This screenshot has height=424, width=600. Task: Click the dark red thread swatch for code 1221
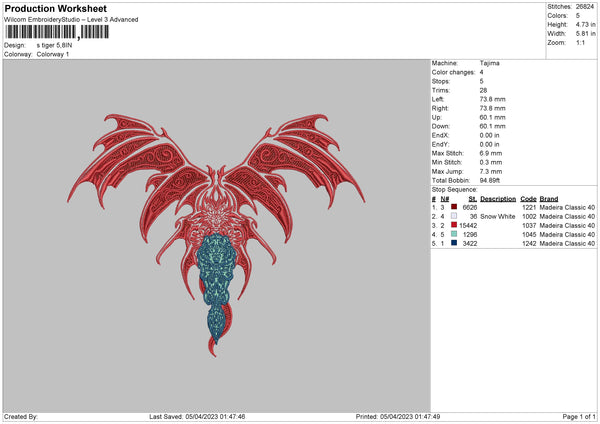tap(454, 207)
